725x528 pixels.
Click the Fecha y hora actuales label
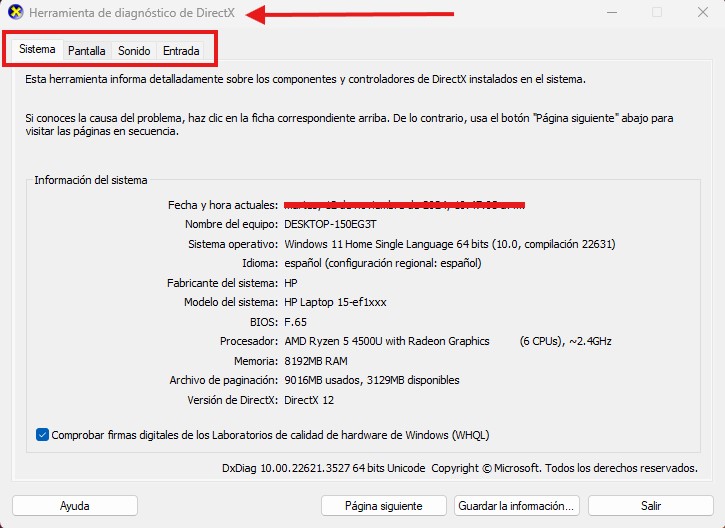223,205
